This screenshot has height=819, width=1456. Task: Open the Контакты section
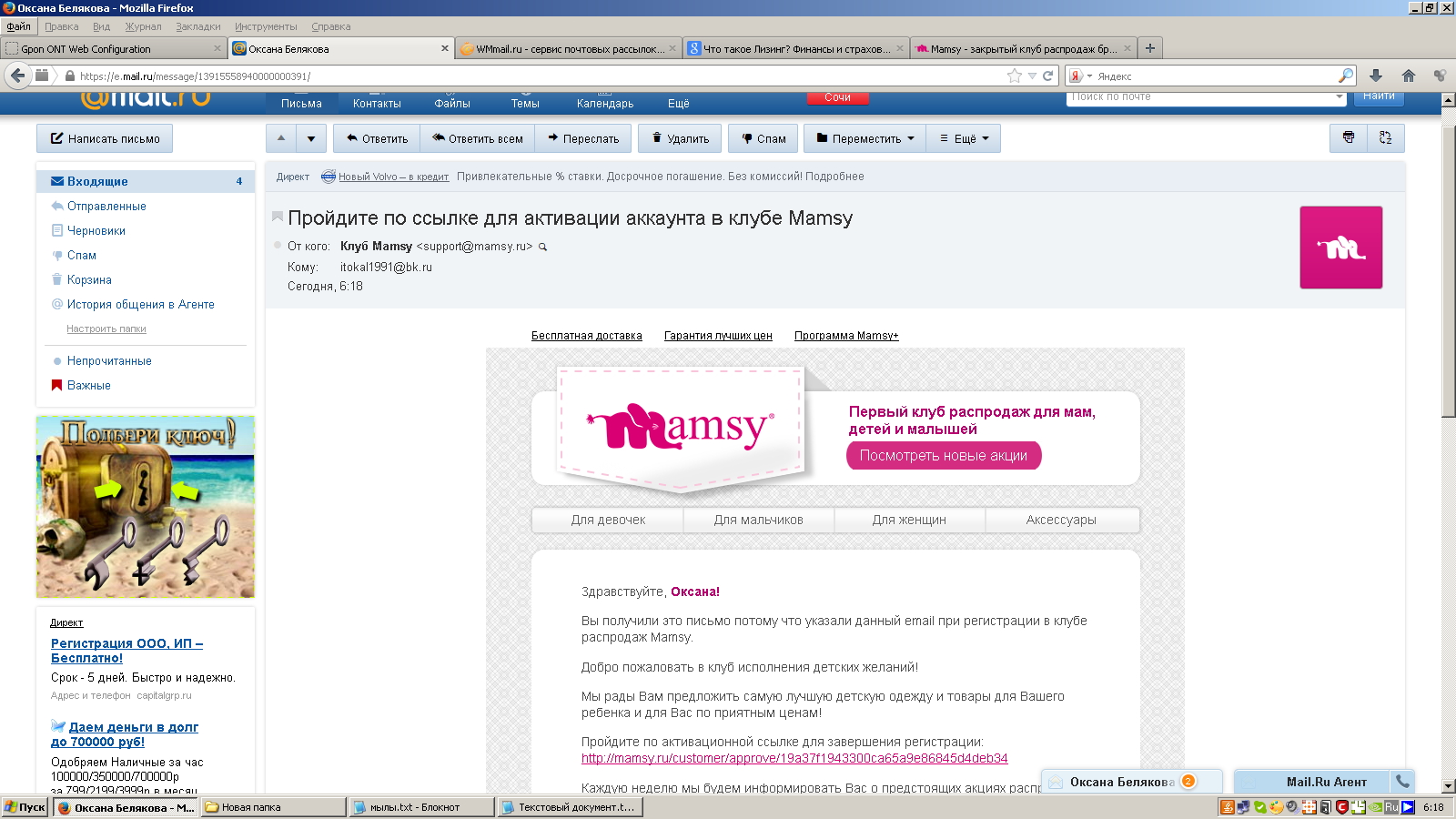coord(377,104)
